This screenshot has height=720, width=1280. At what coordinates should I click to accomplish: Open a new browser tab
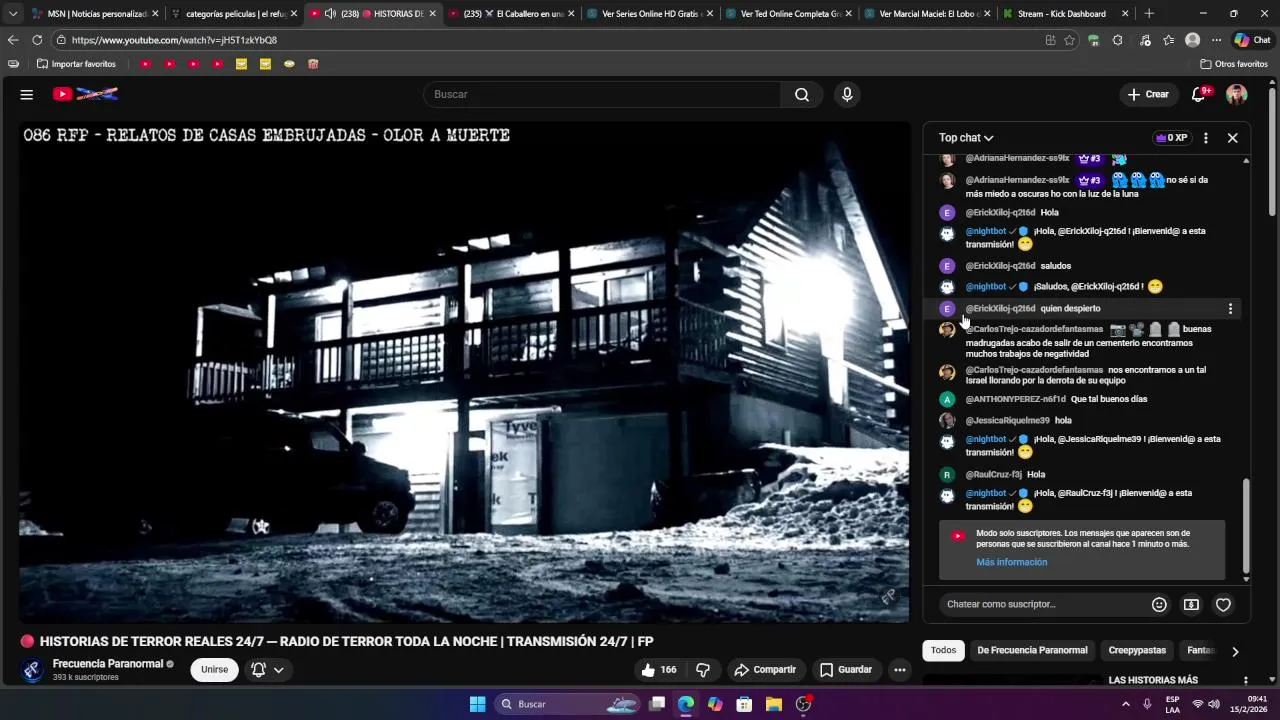pos(1149,14)
